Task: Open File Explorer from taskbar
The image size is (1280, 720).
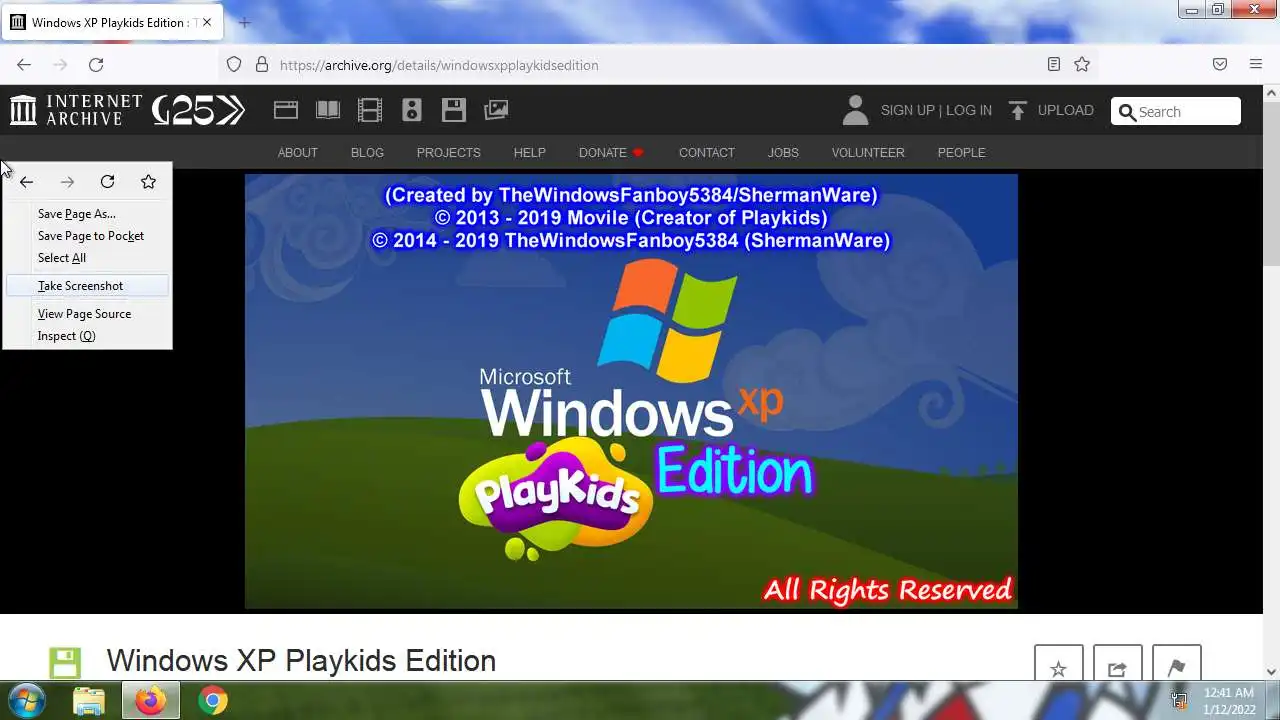Action: pos(89,700)
